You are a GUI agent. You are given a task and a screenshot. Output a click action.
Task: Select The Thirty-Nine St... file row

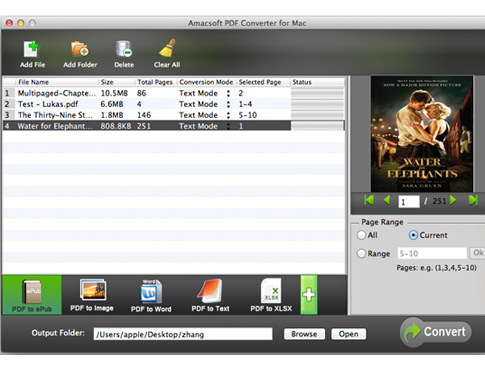(x=173, y=115)
